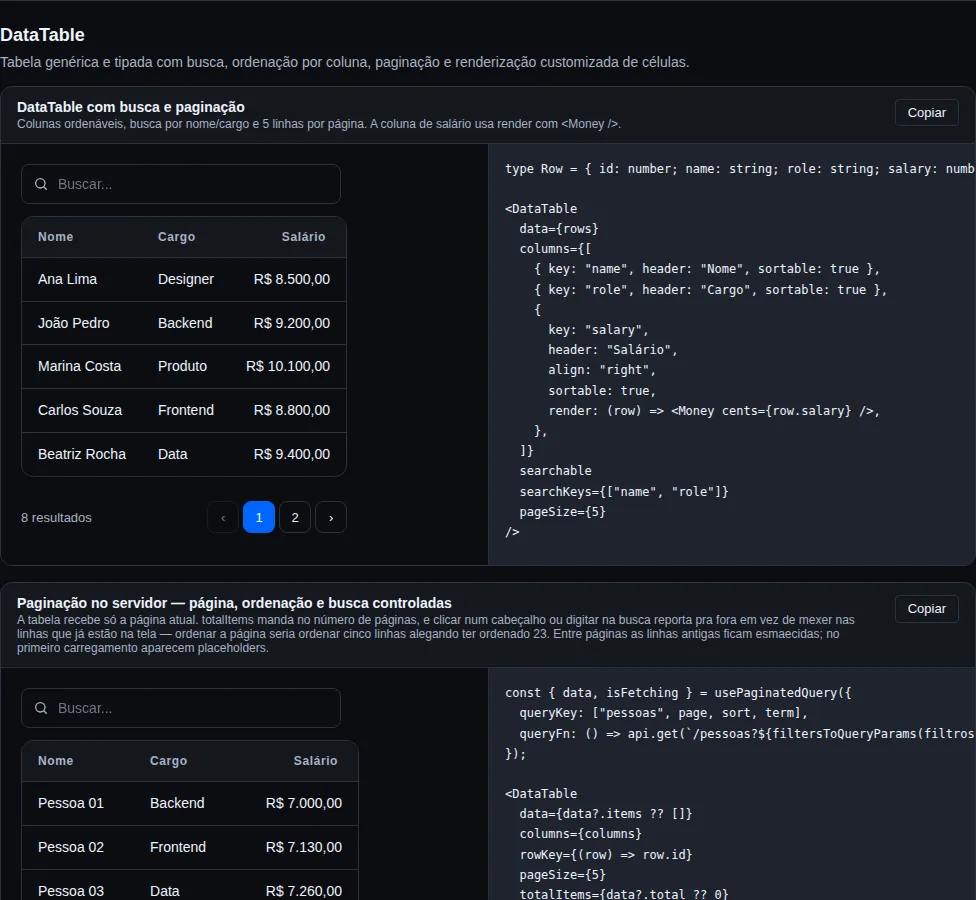Click the Produto cargo cell
This screenshot has height=900, width=976.
coord(182,366)
